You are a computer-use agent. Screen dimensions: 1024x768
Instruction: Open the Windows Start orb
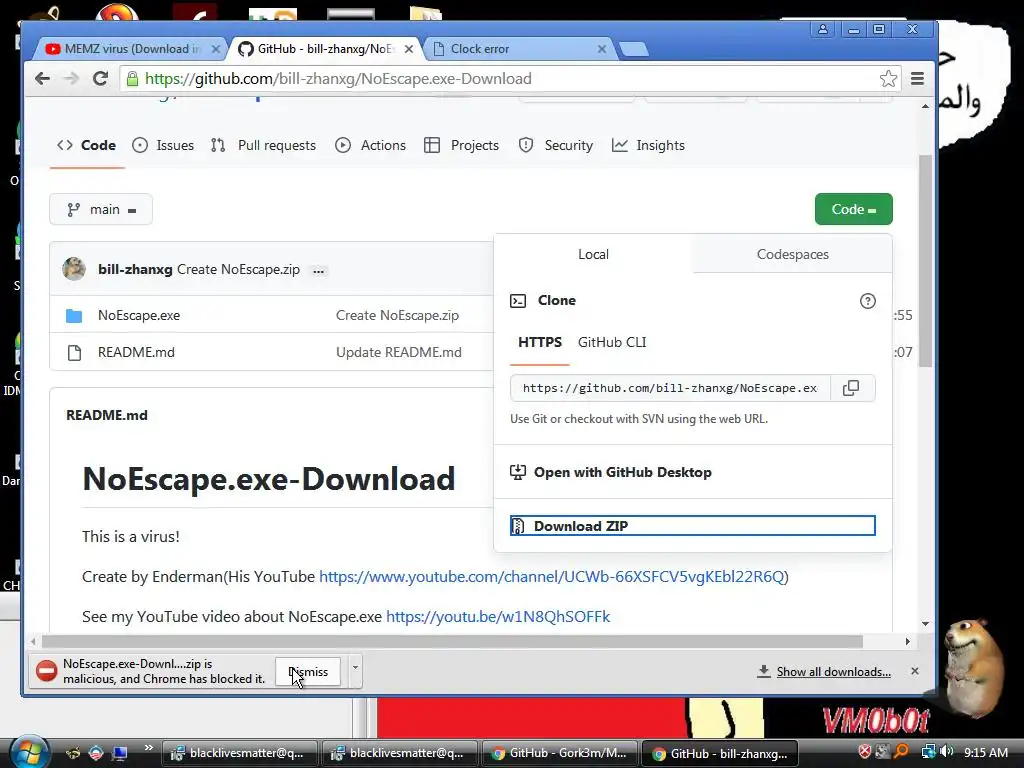tap(29, 752)
